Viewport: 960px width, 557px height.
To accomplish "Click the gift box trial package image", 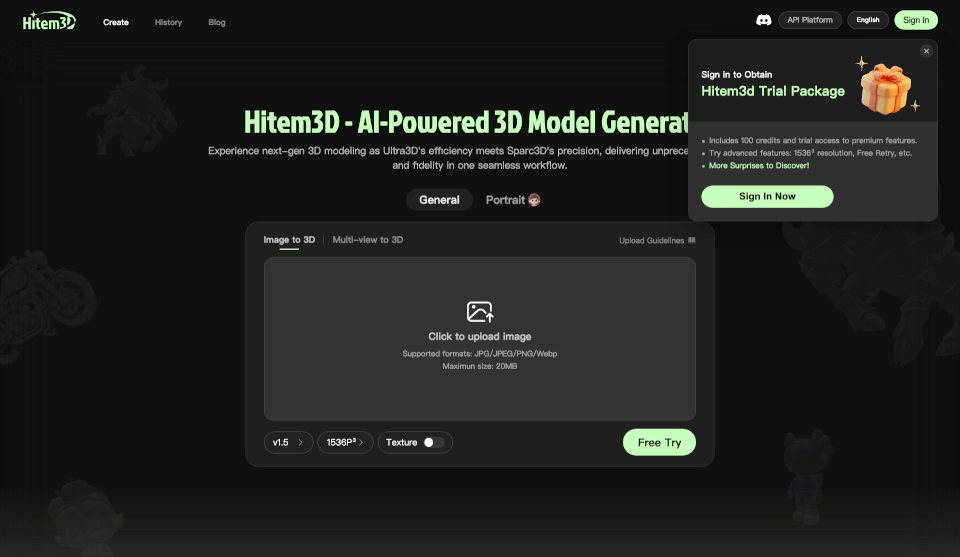I will [886, 88].
